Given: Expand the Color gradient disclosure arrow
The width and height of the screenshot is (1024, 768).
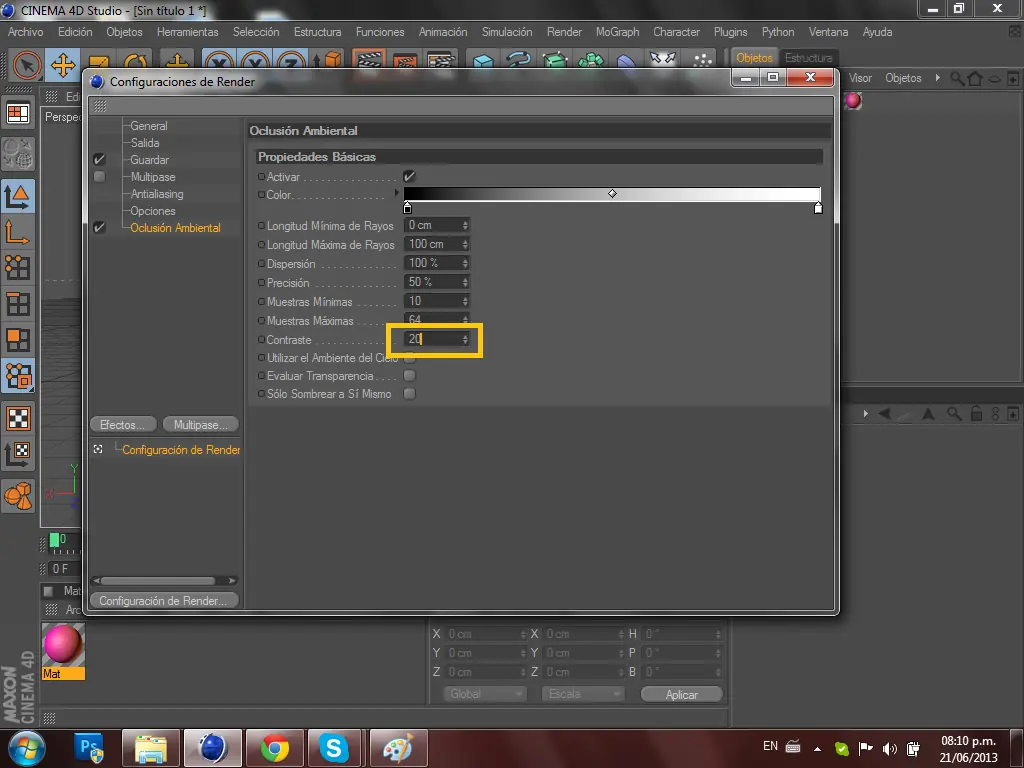Looking at the screenshot, I should click(x=396, y=193).
